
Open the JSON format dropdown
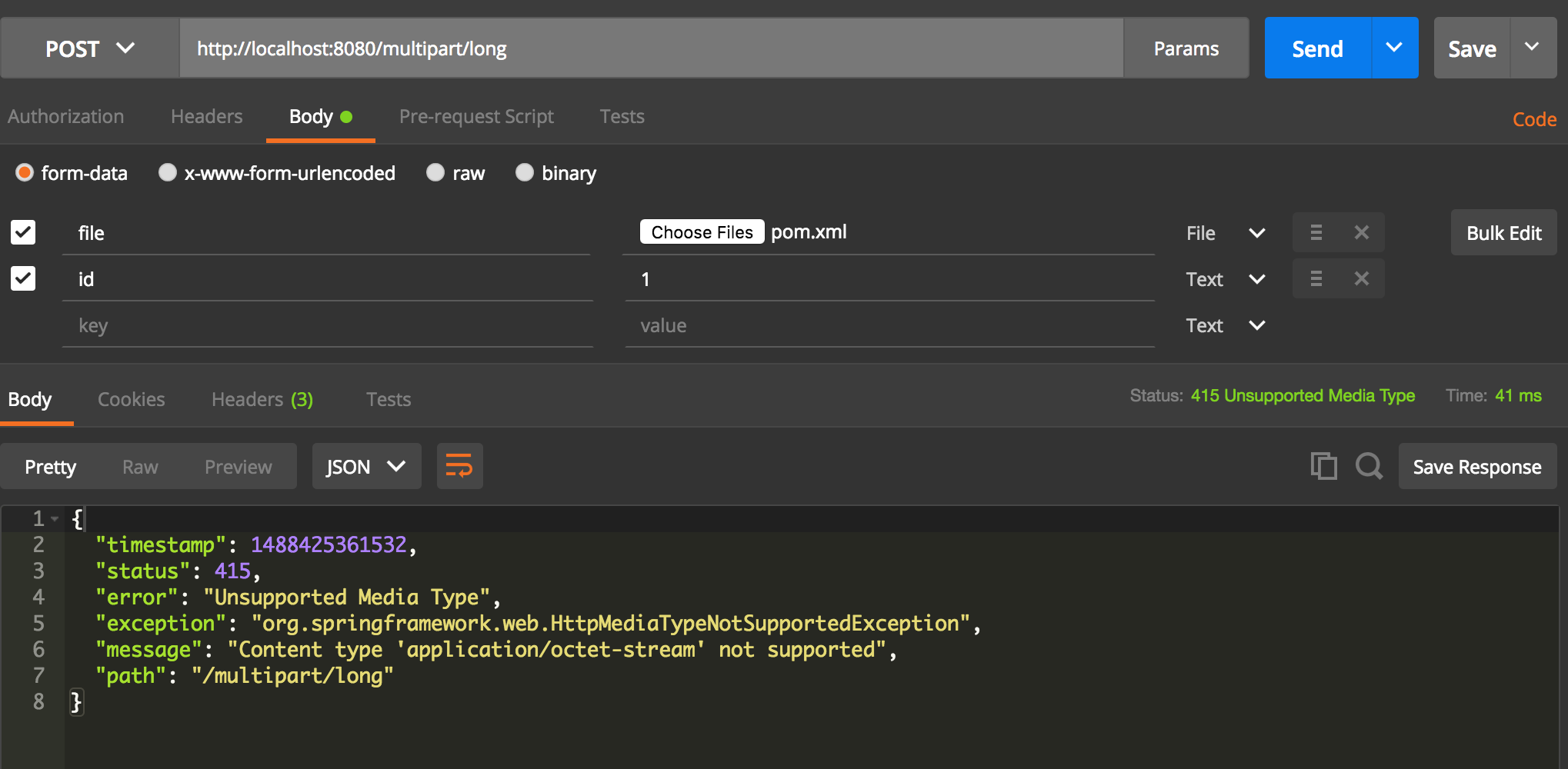366,466
